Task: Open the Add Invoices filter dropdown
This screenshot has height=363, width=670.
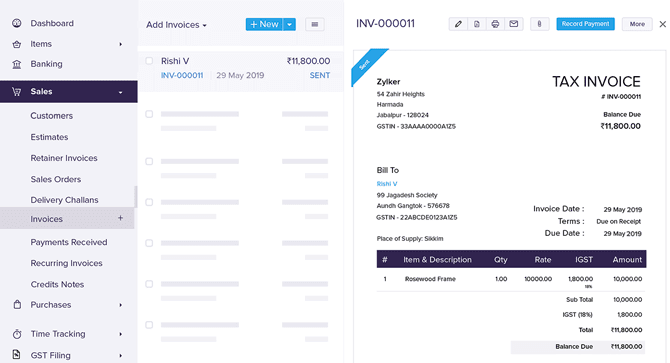Action: click(x=176, y=25)
